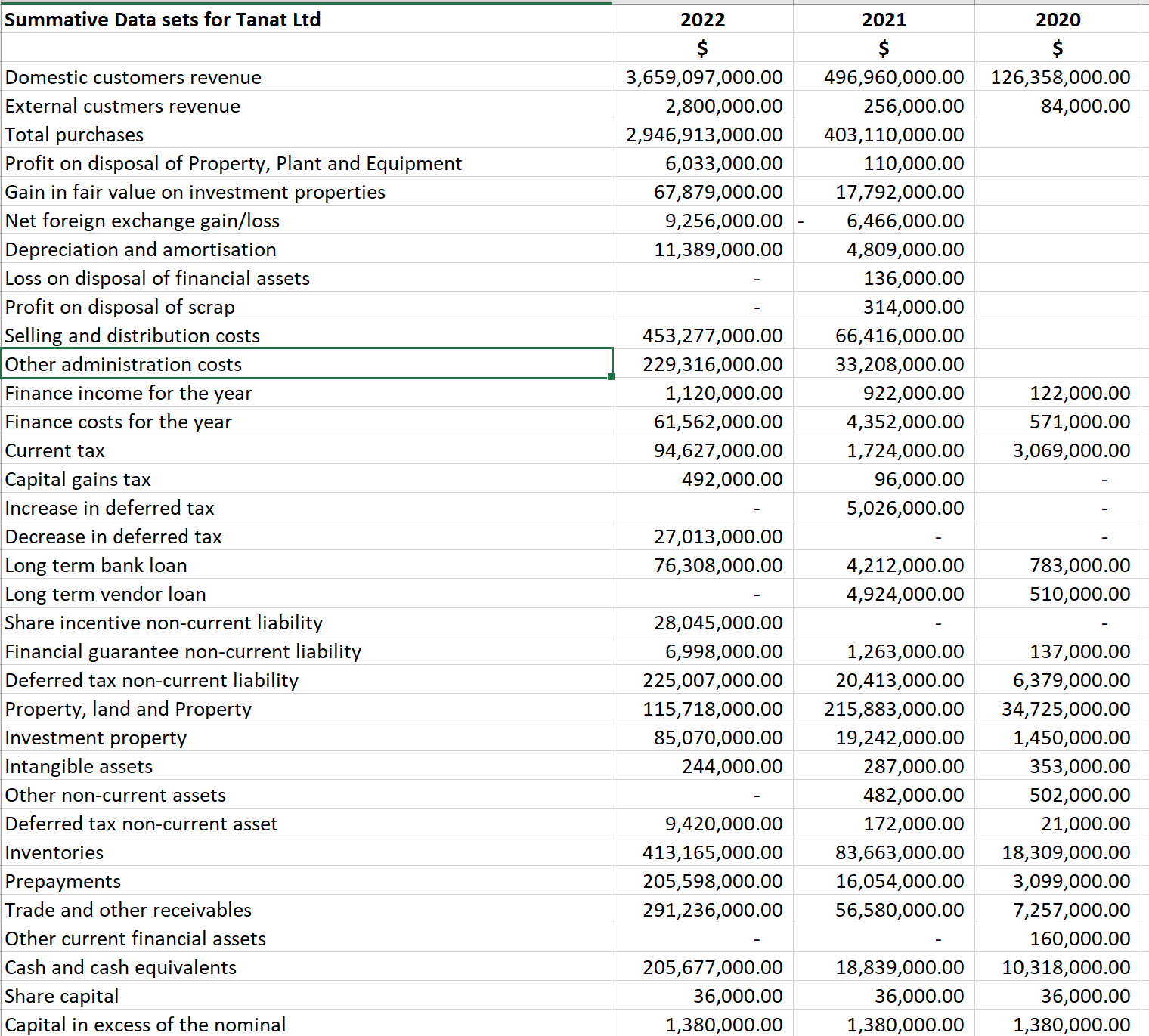Select the 2022 column header cell
1149x1036 pixels.
[701, 20]
